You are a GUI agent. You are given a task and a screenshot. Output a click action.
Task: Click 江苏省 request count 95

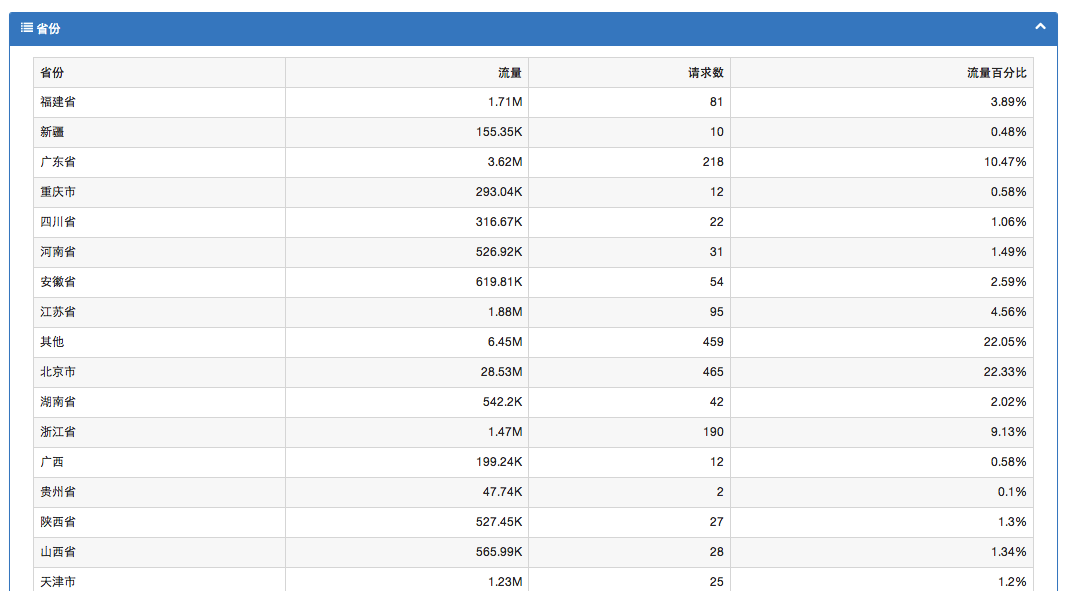(x=717, y=312)
